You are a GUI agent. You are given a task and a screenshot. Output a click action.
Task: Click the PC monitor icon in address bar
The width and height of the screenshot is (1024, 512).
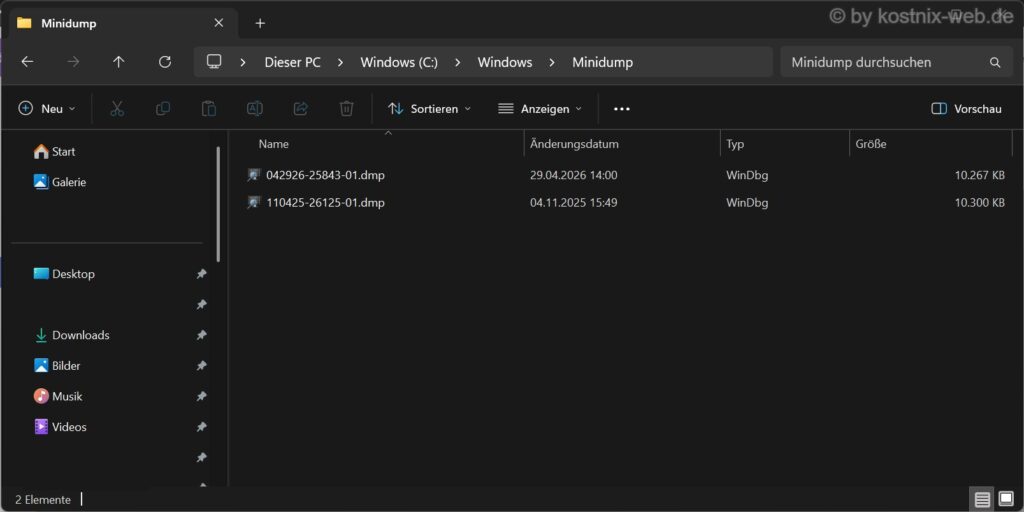[x=214, y=62]
